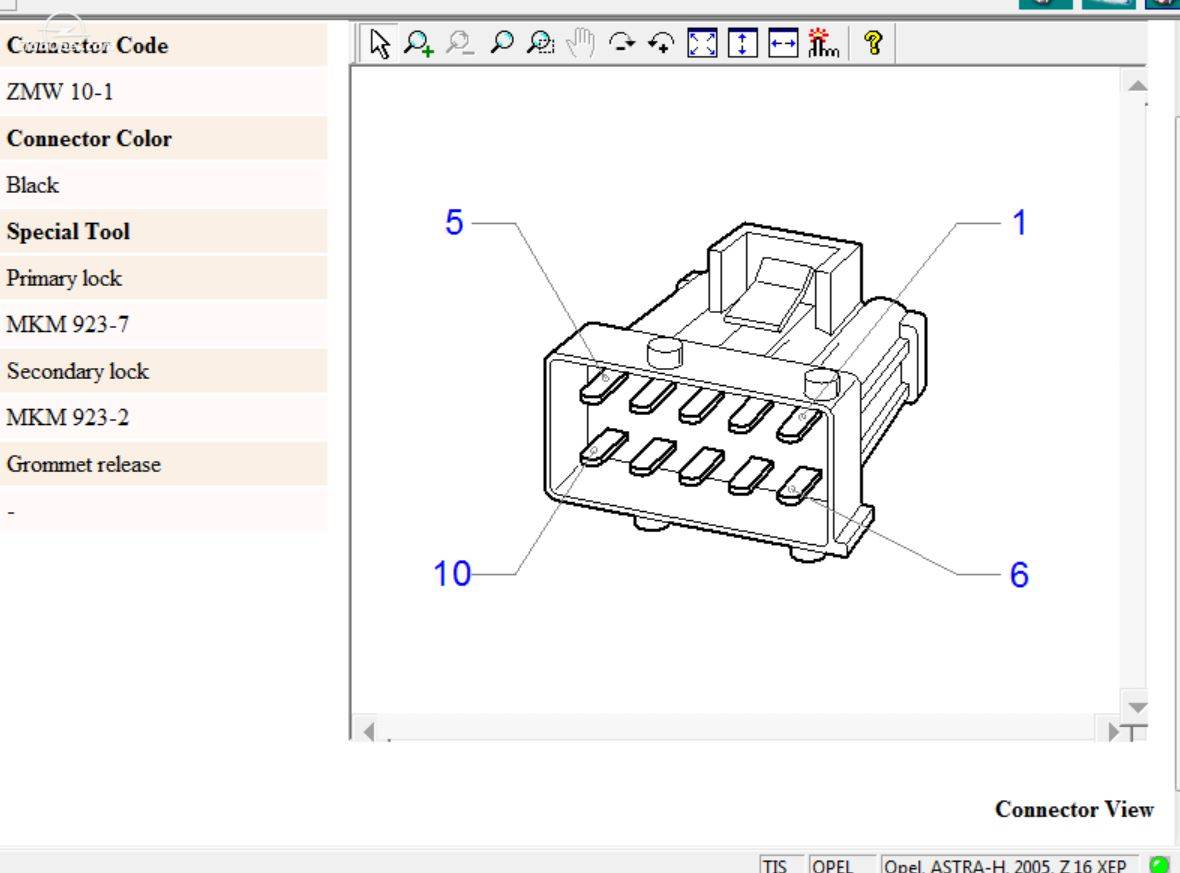Choose the plain magnifier zoom tool
The image size is (1180, 873).
click(501, 42)
